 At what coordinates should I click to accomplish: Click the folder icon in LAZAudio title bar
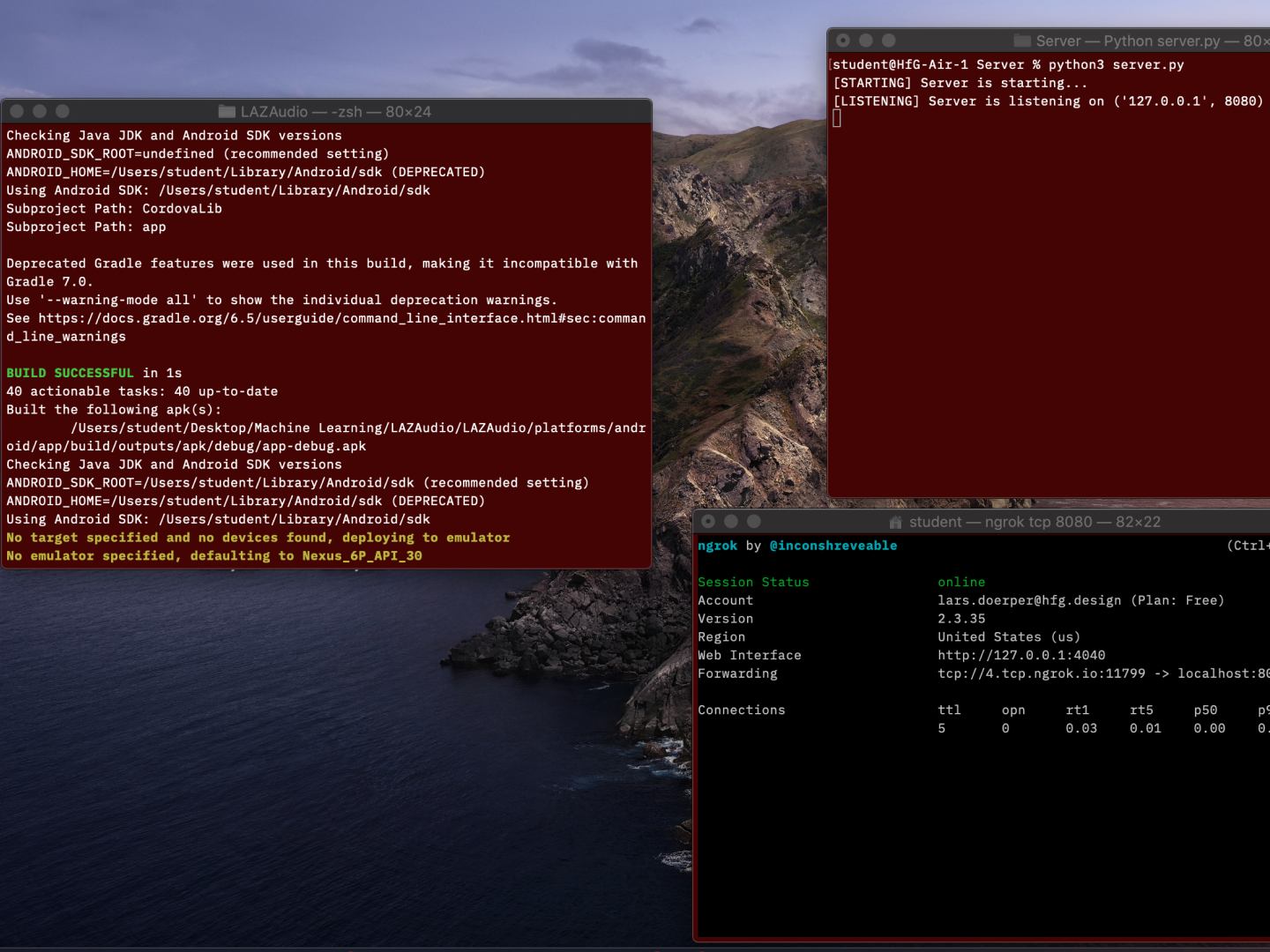[x=227, y=111]
